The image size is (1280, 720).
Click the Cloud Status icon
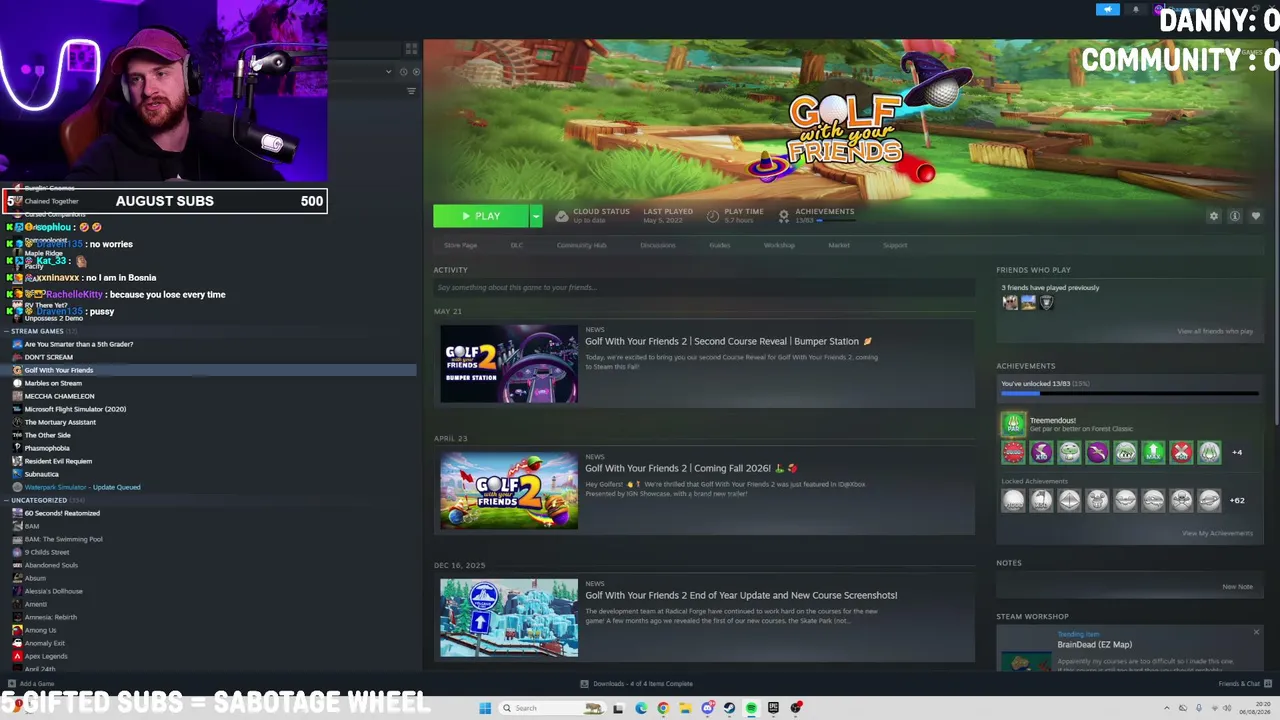[562, 216]
